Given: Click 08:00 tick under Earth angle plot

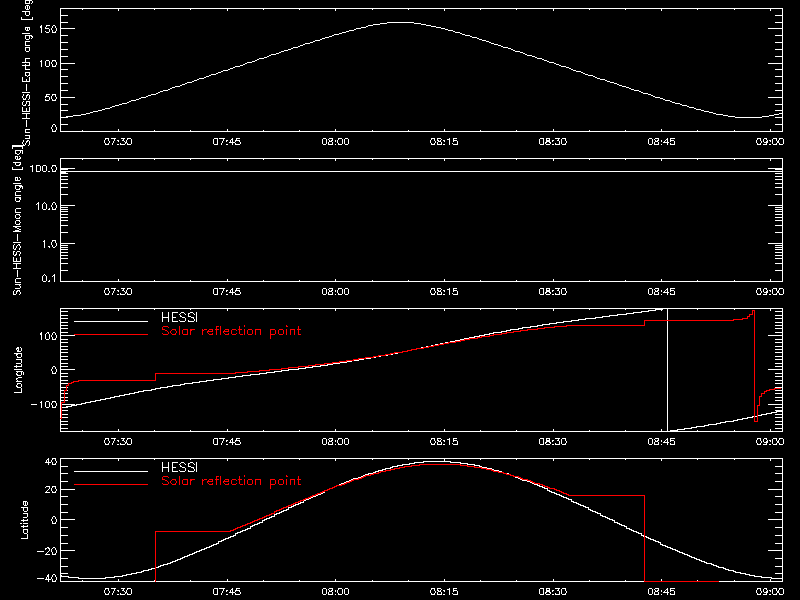Looking at the screenshot, I should point(335,141).
